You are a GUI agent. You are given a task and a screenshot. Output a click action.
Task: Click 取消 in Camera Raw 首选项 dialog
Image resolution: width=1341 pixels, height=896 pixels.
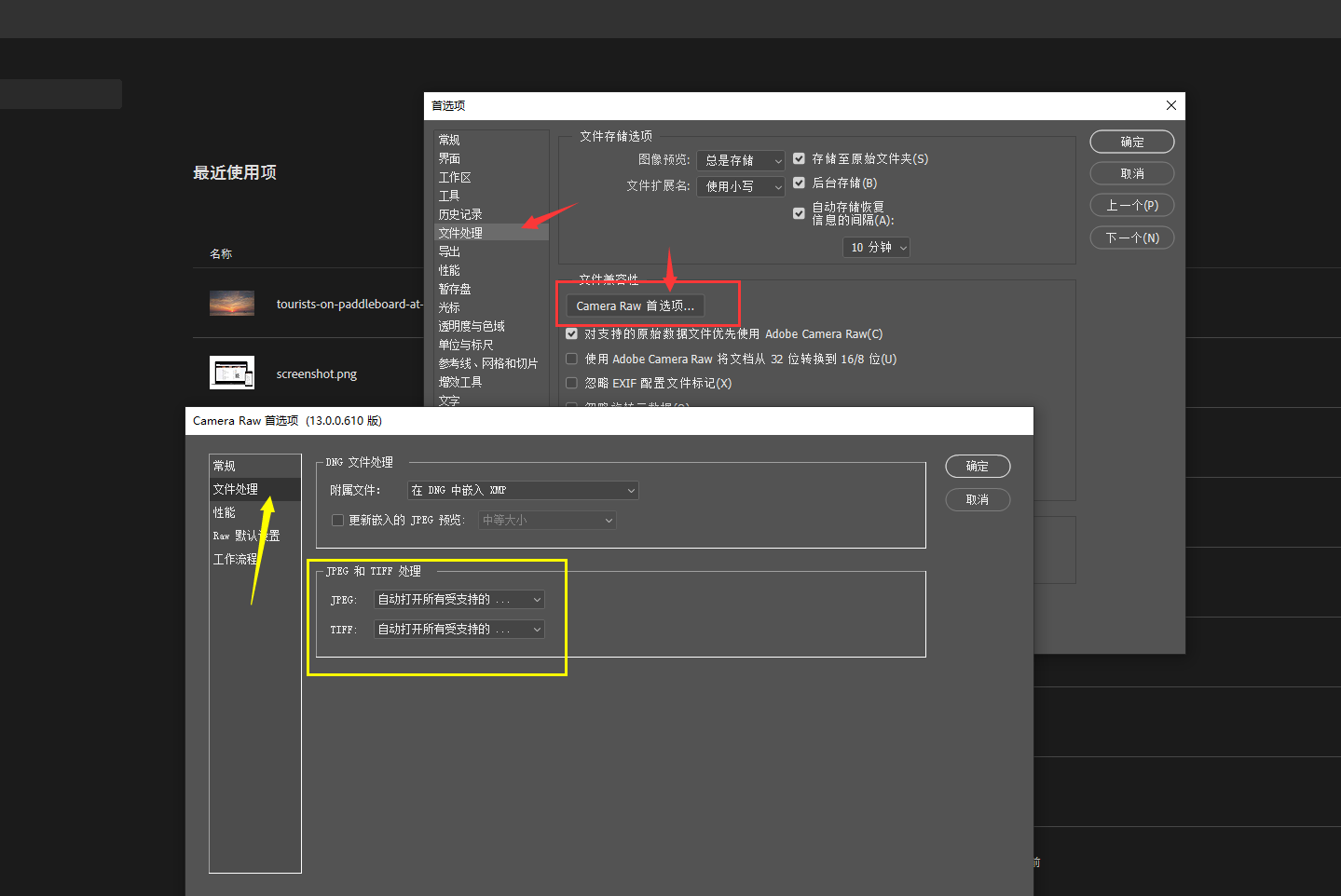coord(978,499)
